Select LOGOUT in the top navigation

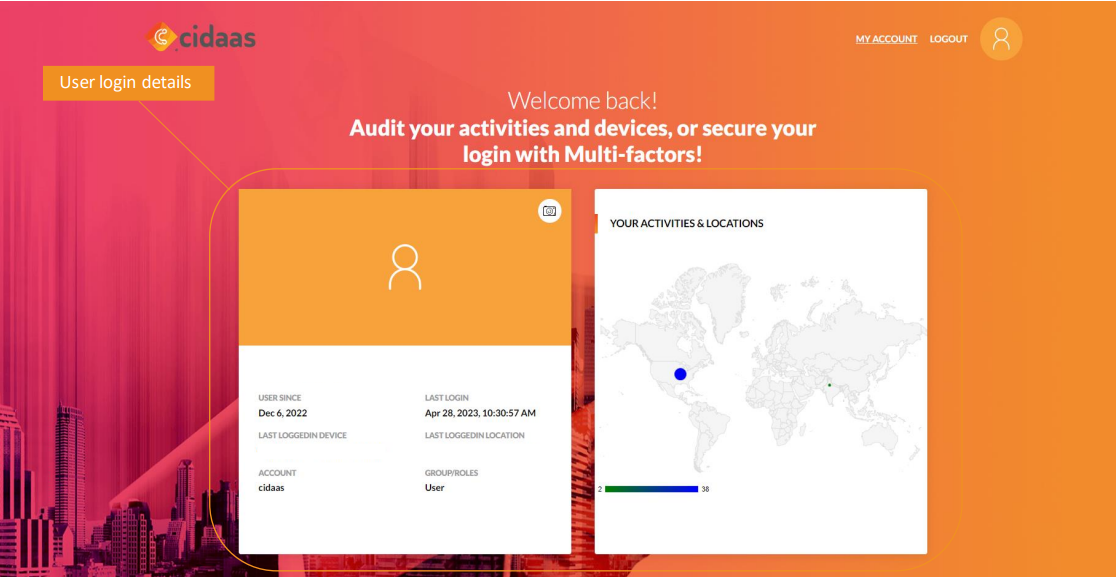(x=947, y=39)
